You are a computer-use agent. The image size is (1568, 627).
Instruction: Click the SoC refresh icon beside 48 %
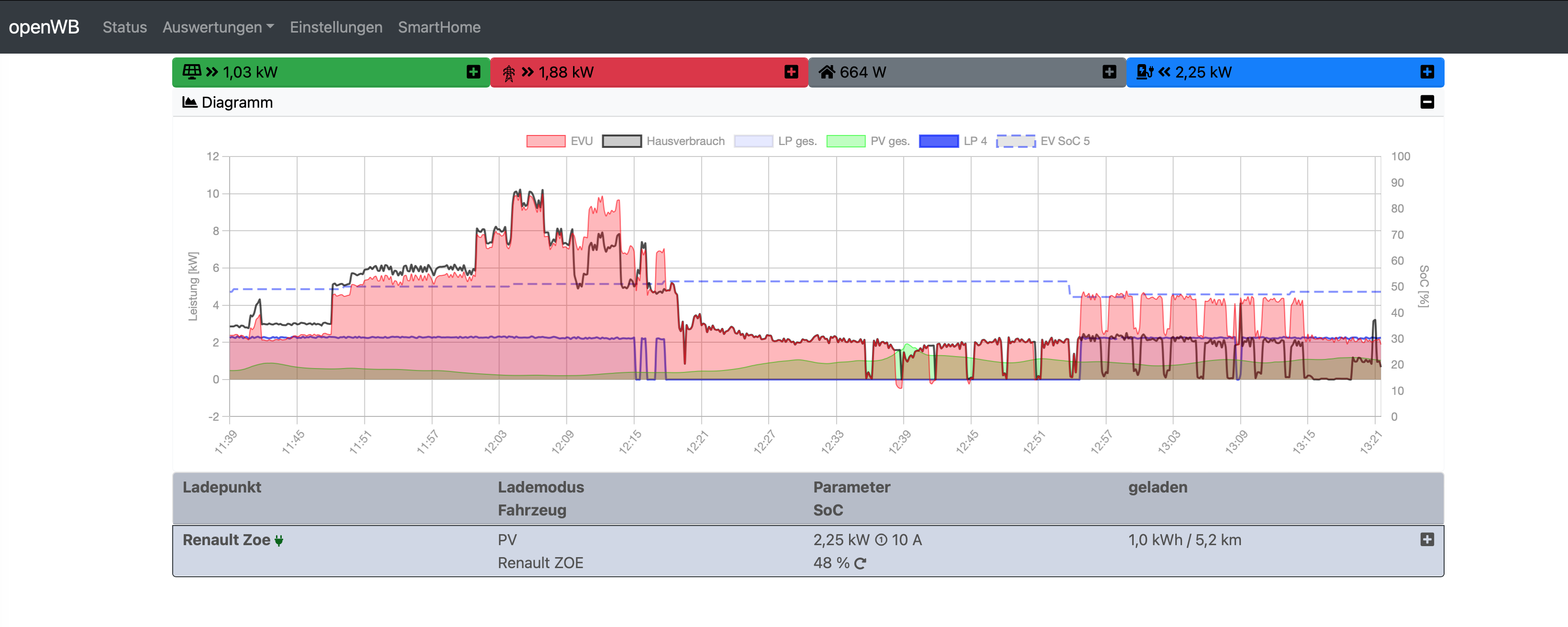(860, 564)
